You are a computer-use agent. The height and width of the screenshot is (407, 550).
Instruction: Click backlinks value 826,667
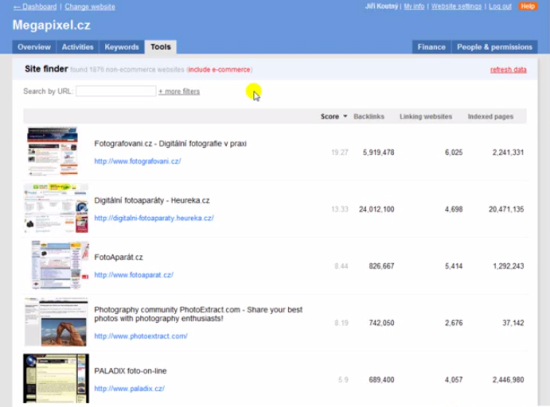382,266
